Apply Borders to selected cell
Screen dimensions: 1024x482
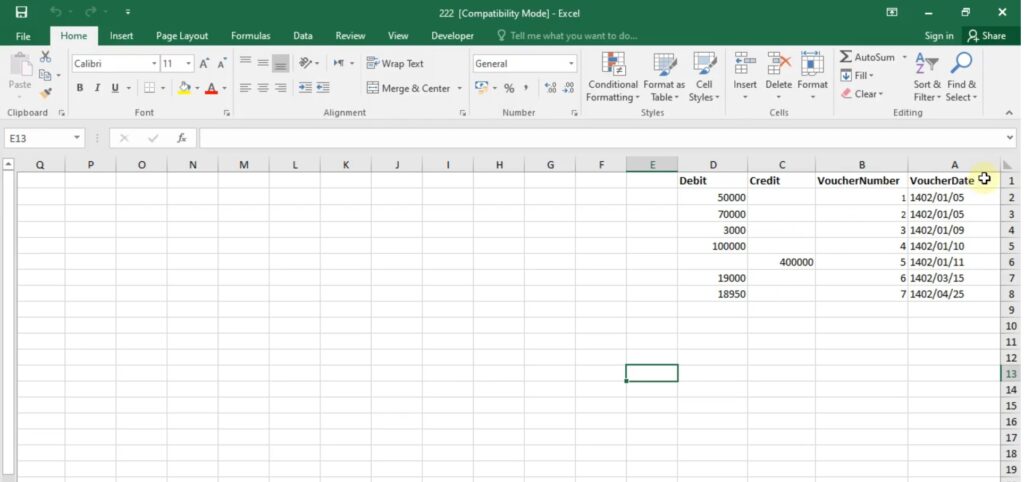150,88
